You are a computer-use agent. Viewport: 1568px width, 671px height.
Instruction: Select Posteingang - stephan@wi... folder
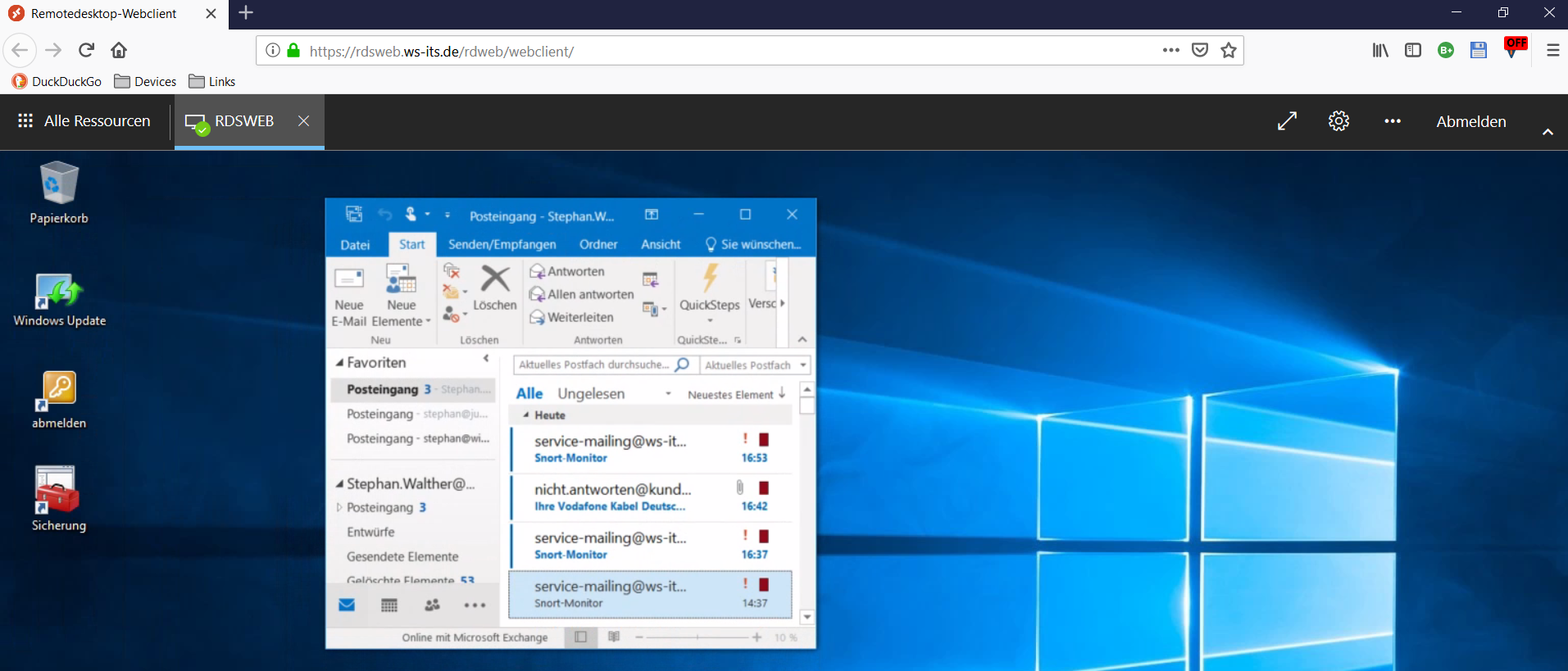coord(414,438)
